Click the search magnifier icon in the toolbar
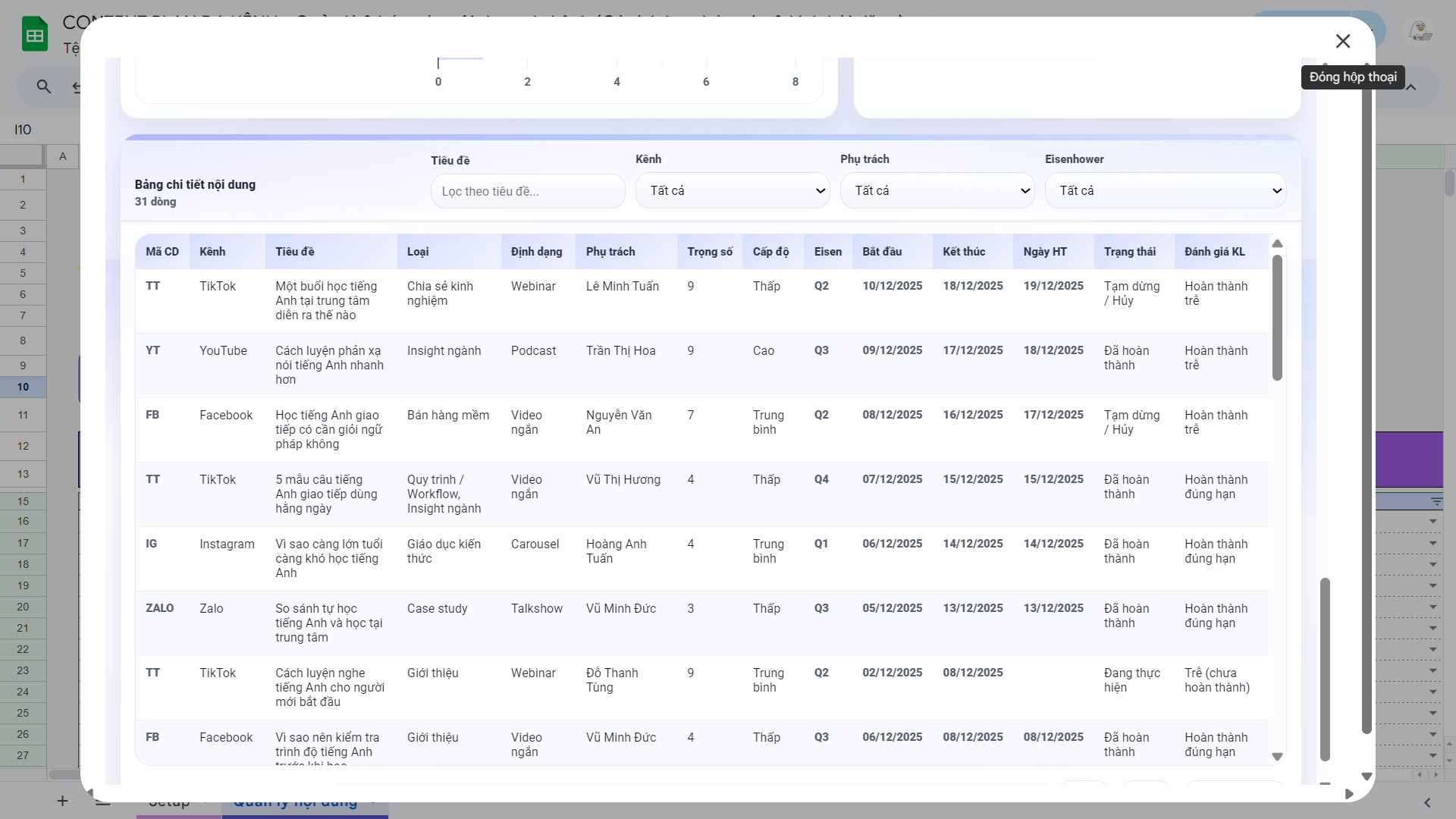The width and height of the screenshot is (1456, 819). pos(44,87)
